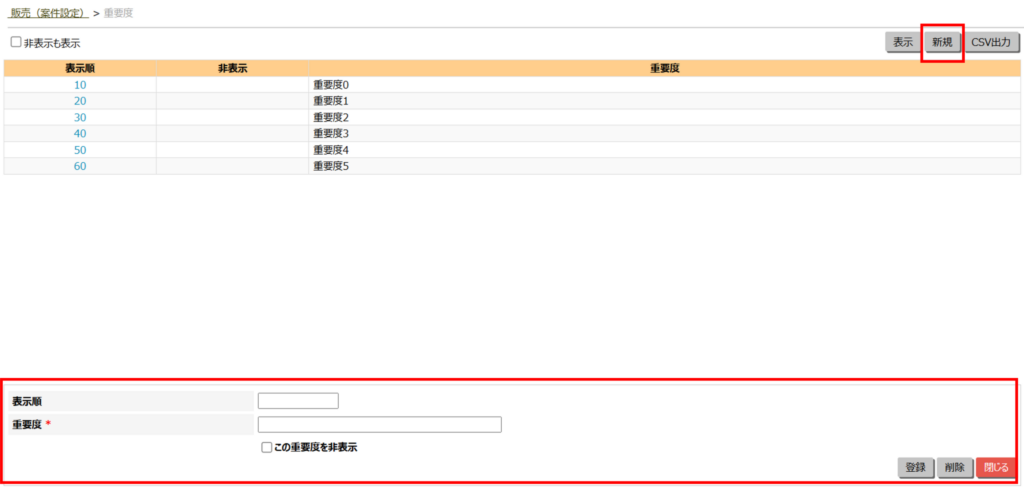The width and height of the screenshot is (1024, 489).
Task: Open display order 40 row link
Action: point(80,133)
